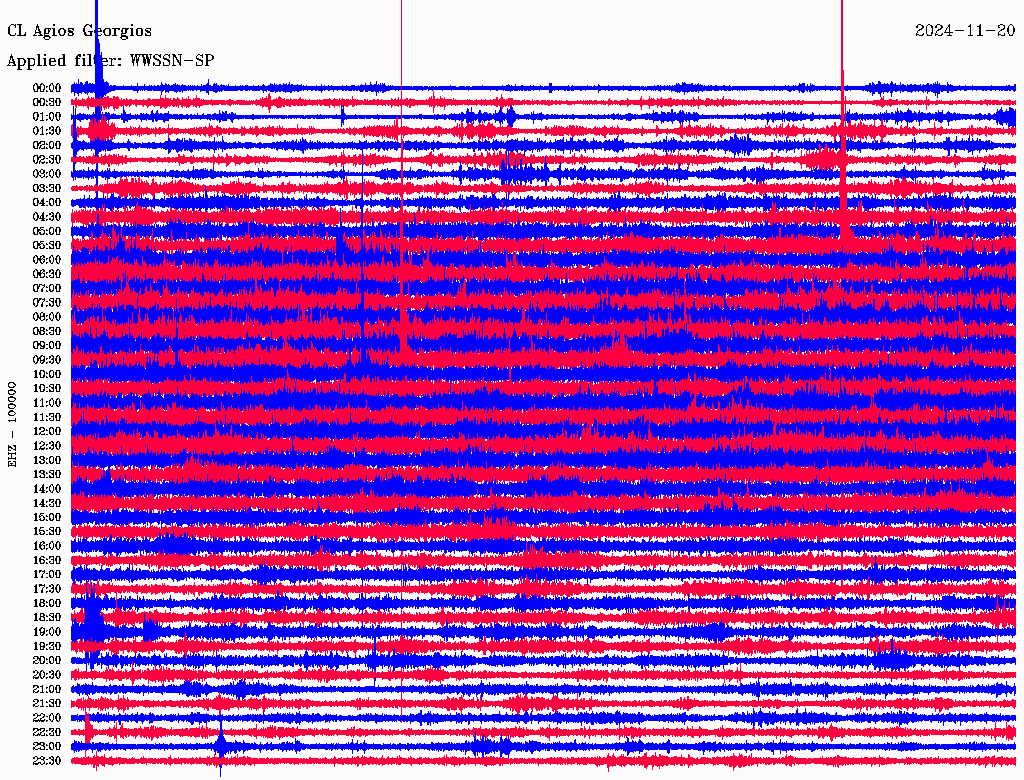Select the 02:00 time row label
Image resolution: width=1024 pixels, height=780 pixels.
pyautogui.click(x=47, y=146)
